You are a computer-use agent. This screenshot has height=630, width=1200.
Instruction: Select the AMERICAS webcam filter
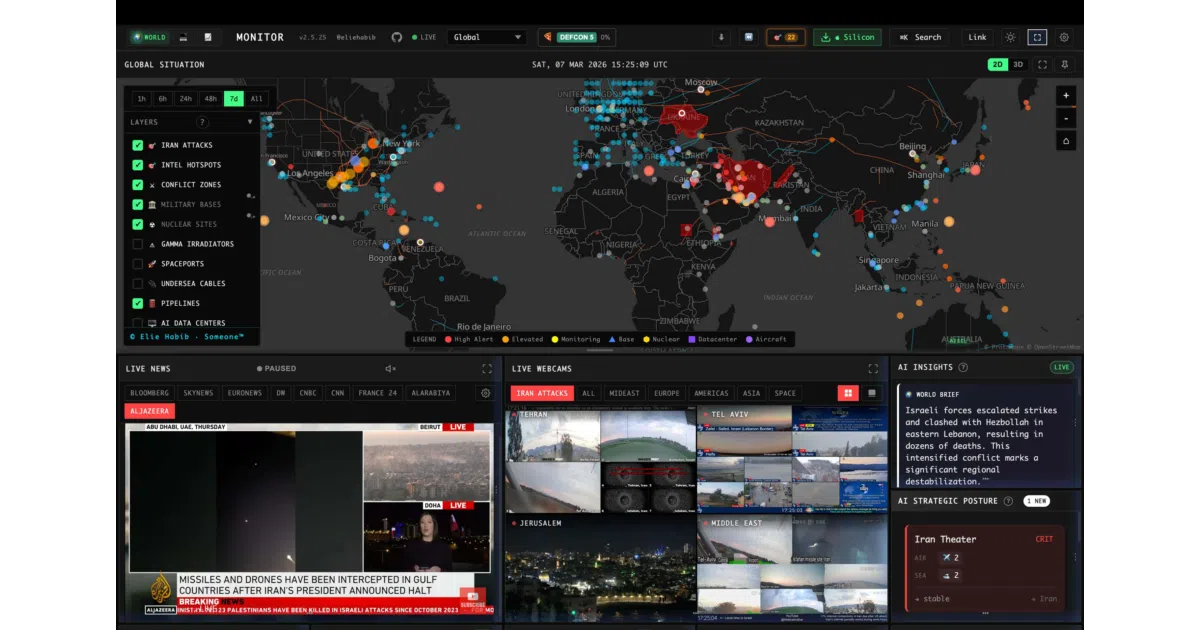[x=711, y=393]
